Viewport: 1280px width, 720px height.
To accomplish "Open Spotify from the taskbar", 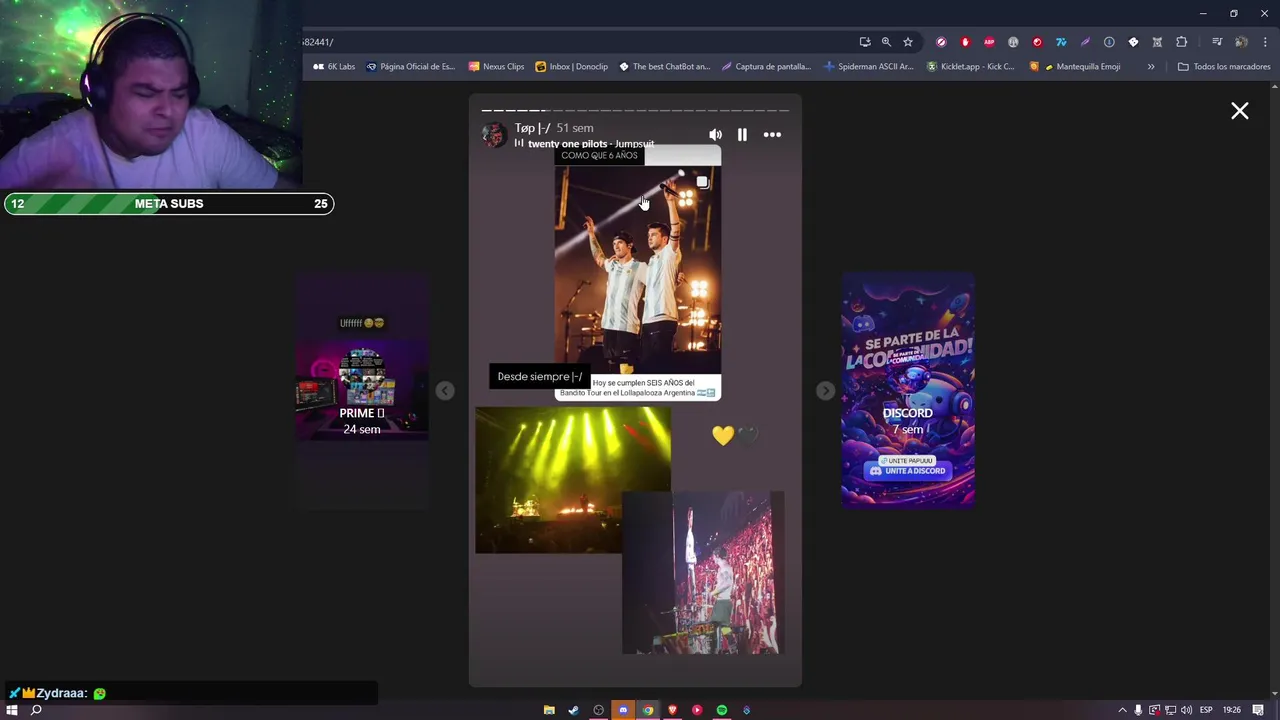I will [x=722, y=710].
